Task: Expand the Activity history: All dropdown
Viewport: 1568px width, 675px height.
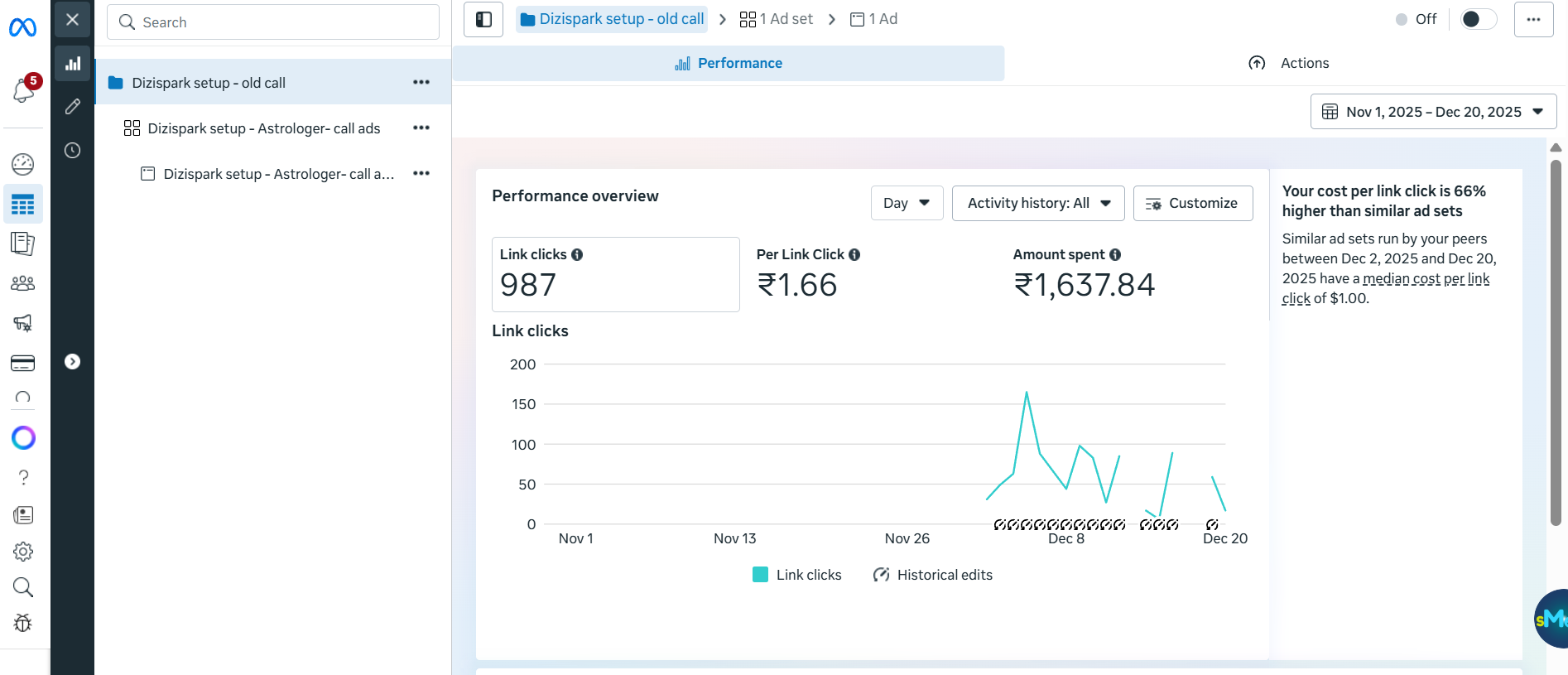Action: [x=1038, y=203]
